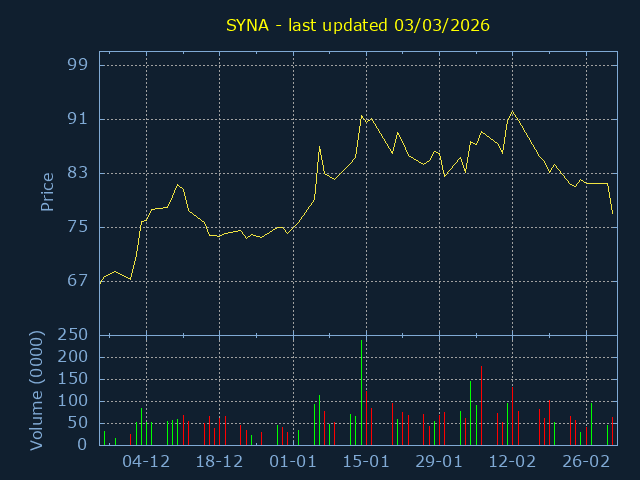The width and height of the screenshot is (640, 480).
Task: Select the 26-02 date label
Action: (x=586, y=462)
